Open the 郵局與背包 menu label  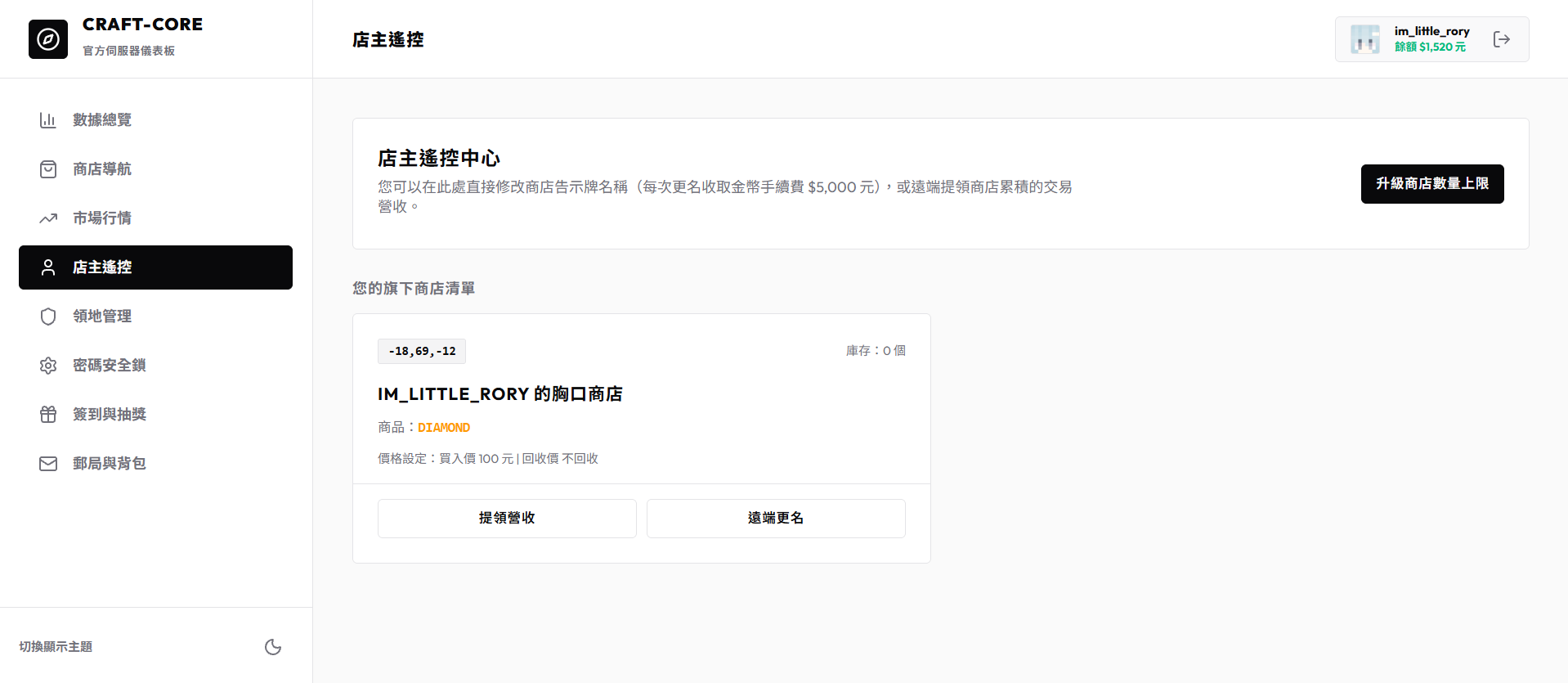[110, 464]
